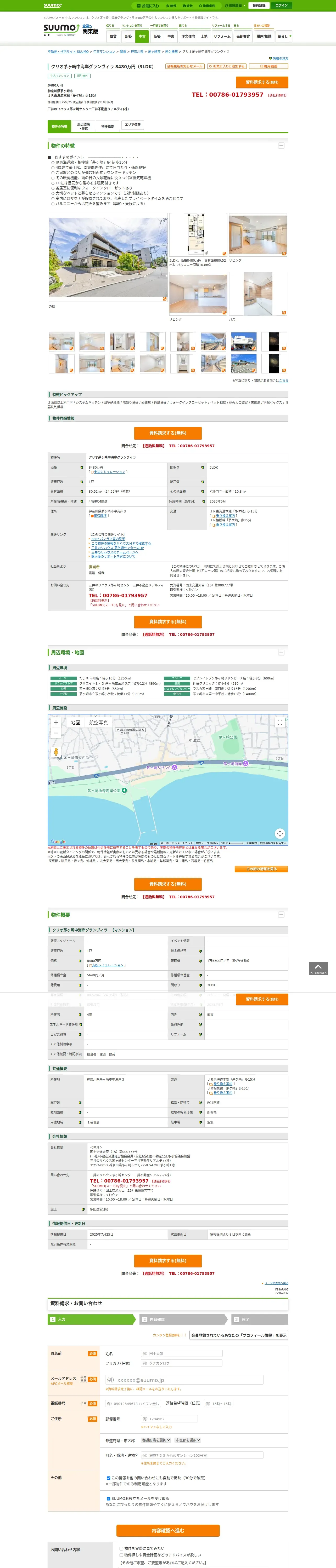This screenshot has height=1568, width=336.
Task: Click 会員登録 member registration button
Action: point(259,5)
